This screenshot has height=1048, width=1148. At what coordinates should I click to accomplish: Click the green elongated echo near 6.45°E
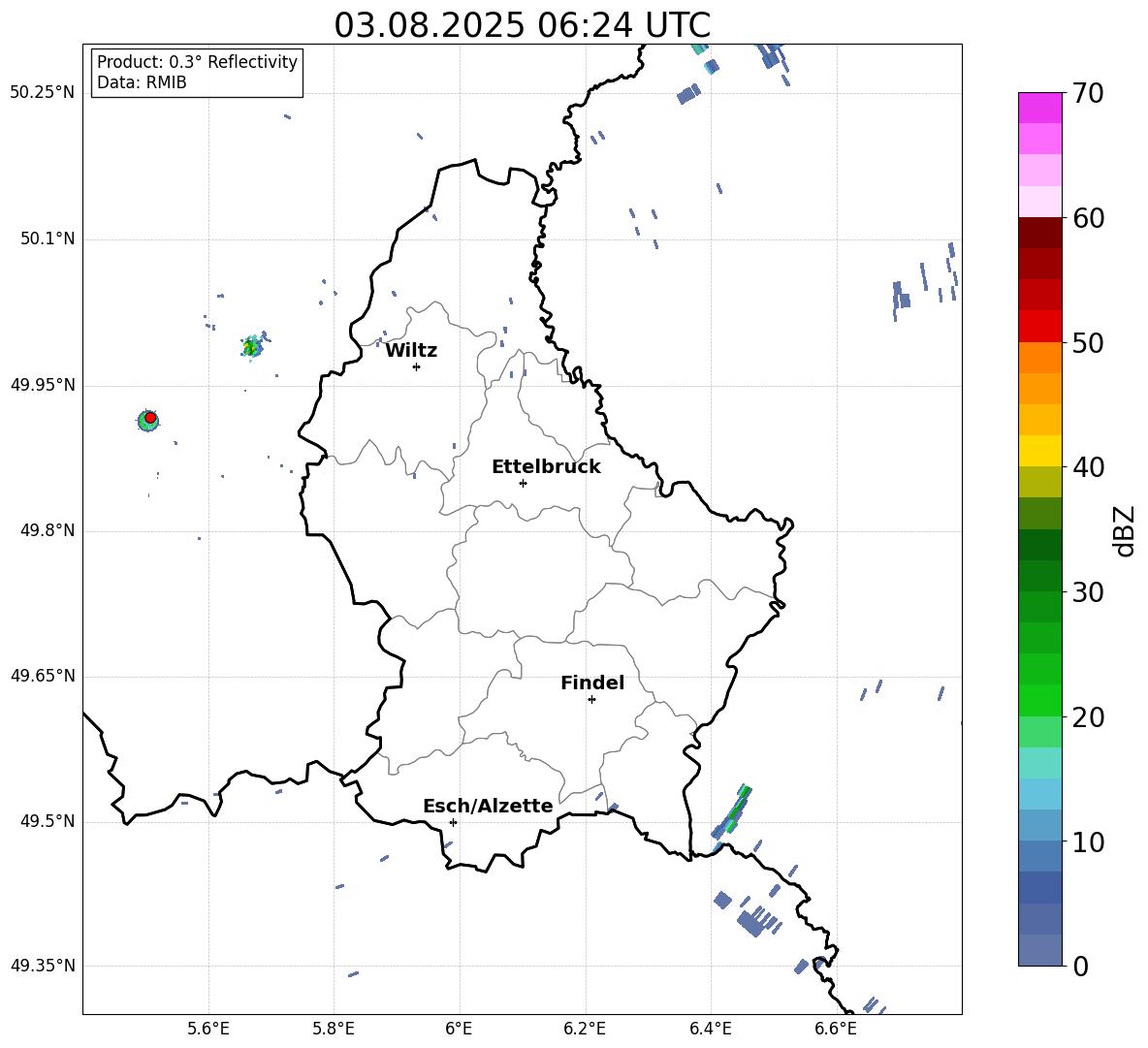click(734, 810)
